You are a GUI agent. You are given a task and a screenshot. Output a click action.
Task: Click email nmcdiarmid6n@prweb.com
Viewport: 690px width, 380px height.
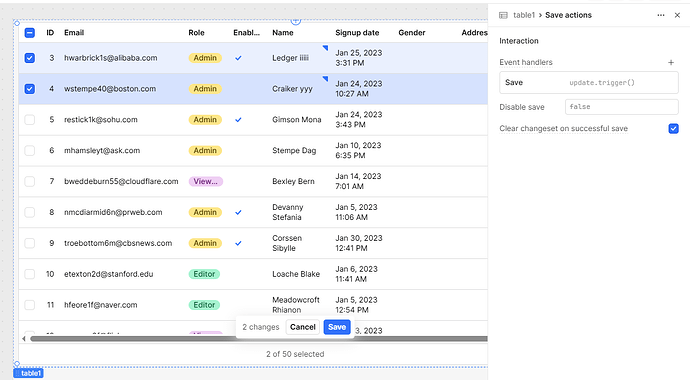(x=113, y=212)
